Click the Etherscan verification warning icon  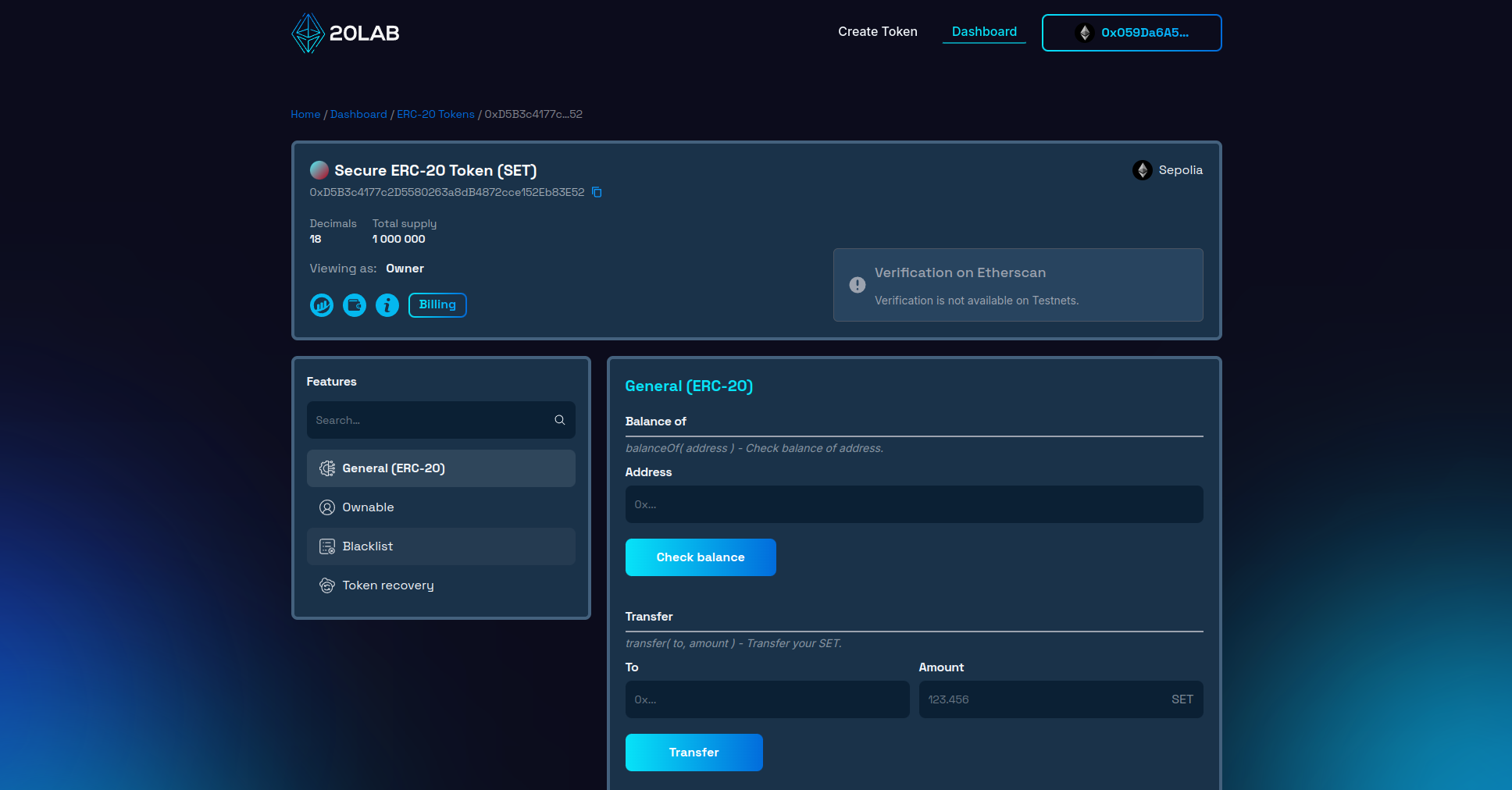[x=858, y=285]
